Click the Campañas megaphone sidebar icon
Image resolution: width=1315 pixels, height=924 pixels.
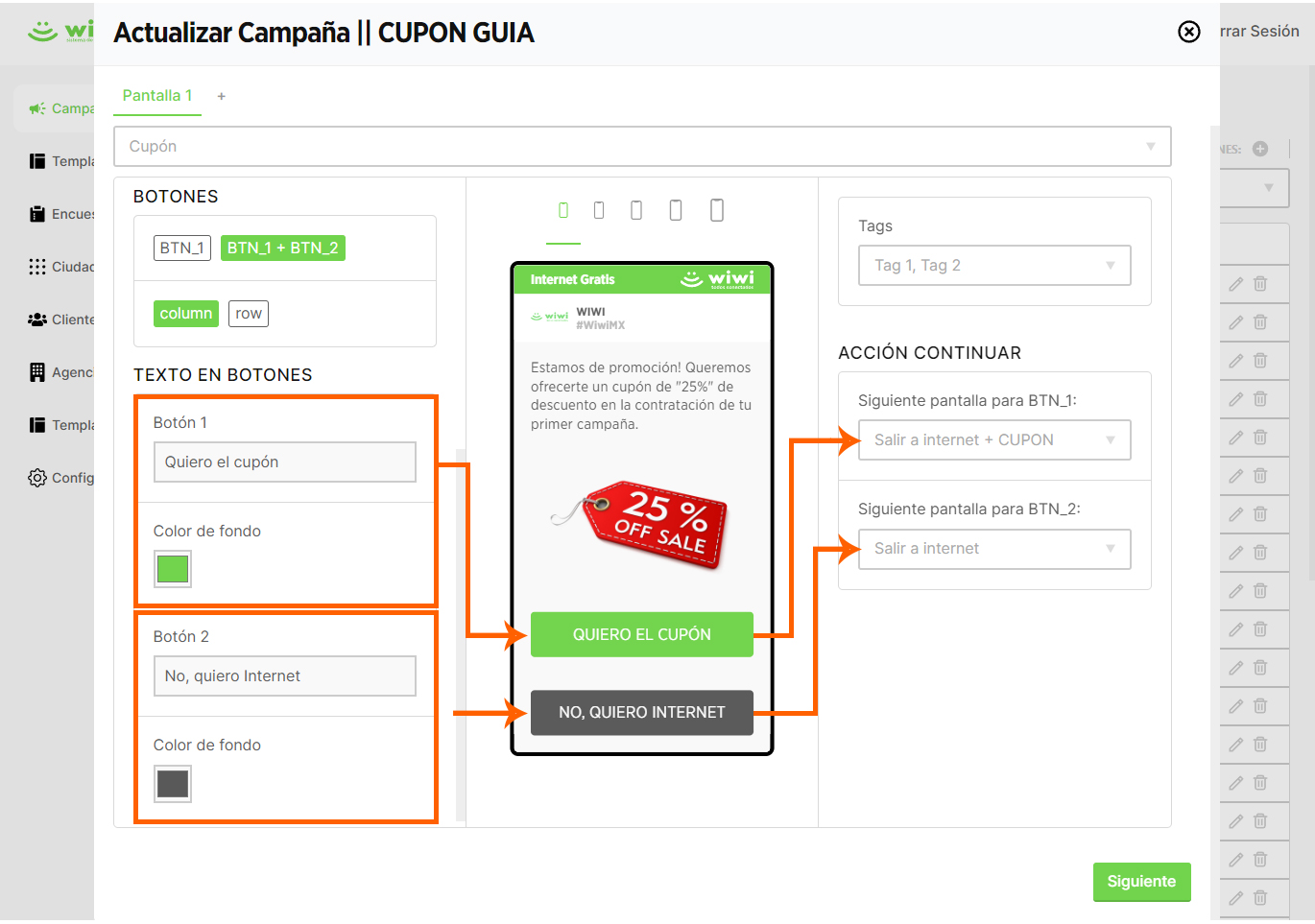[x=37, y=108]
